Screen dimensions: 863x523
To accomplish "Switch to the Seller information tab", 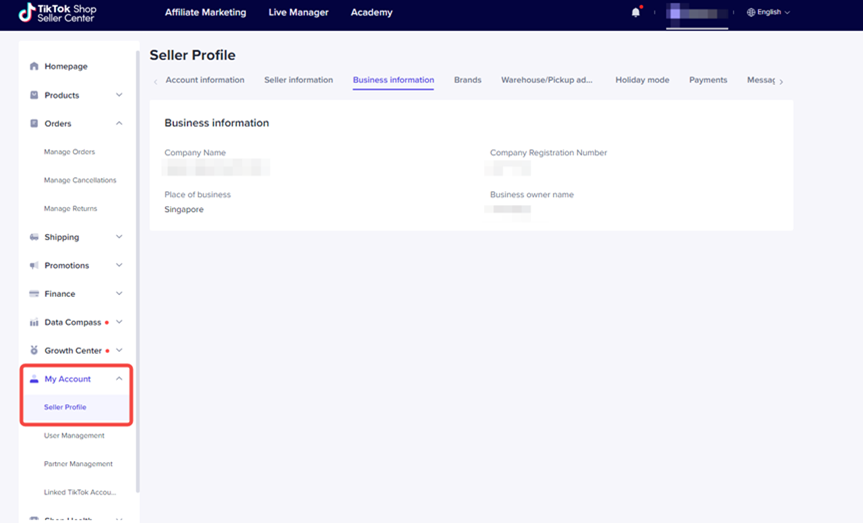I will (x=298, y=80).
